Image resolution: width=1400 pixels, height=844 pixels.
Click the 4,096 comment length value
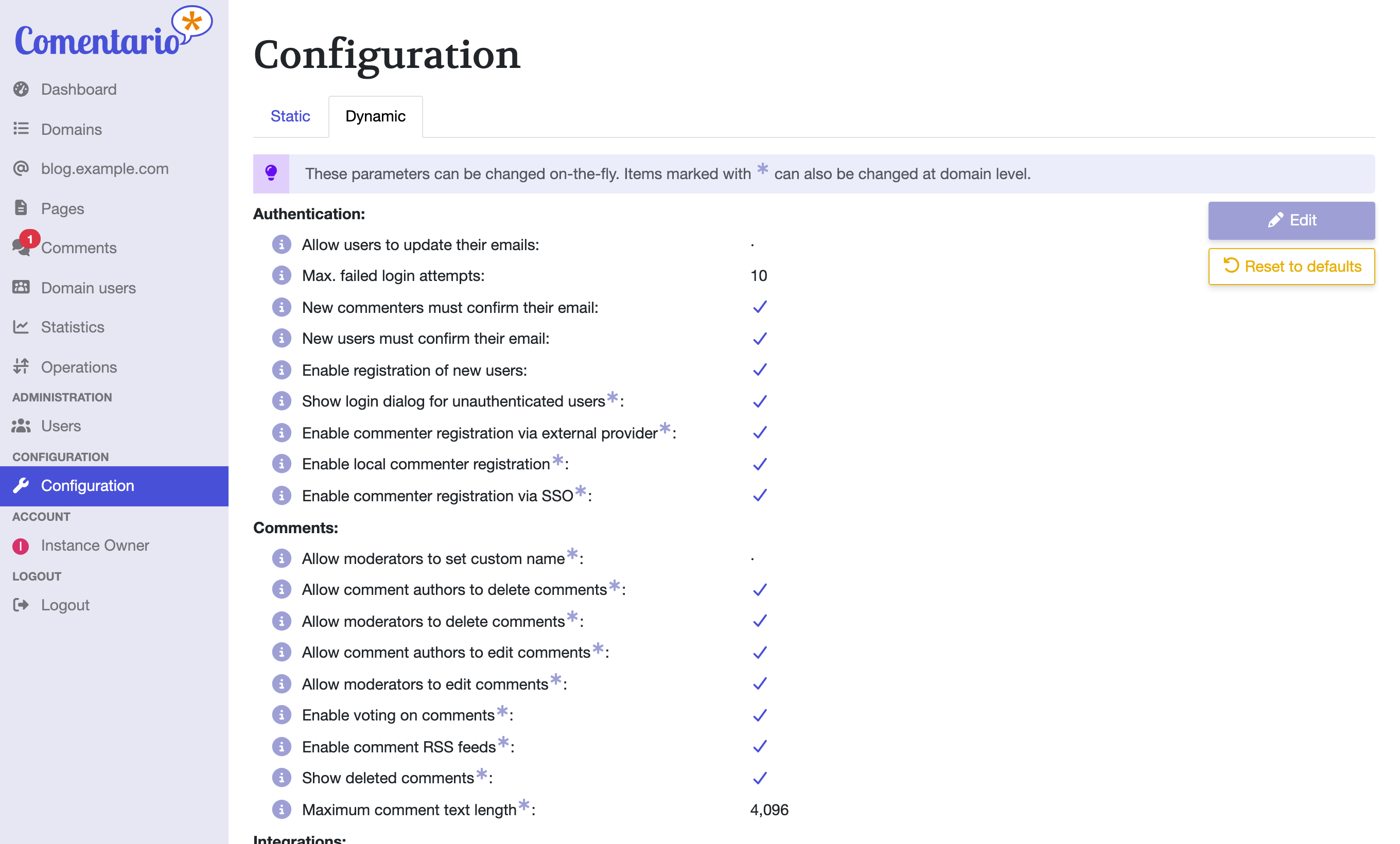(769, 810)
